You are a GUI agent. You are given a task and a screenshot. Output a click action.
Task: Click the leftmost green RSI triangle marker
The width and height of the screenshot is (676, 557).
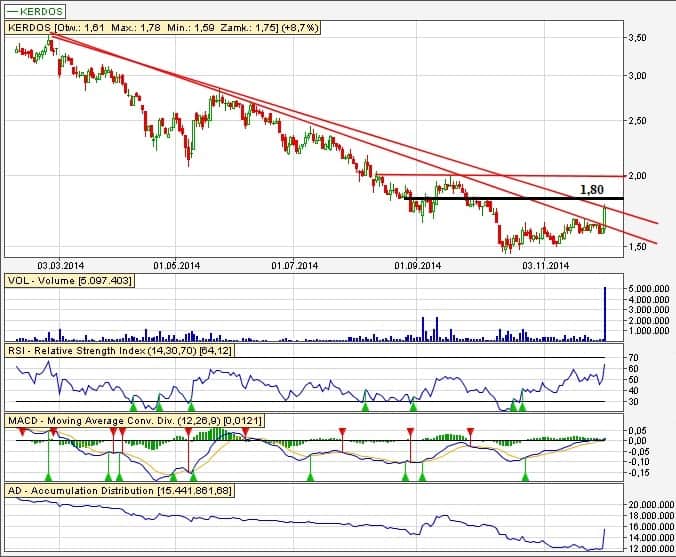pos(134,406)
